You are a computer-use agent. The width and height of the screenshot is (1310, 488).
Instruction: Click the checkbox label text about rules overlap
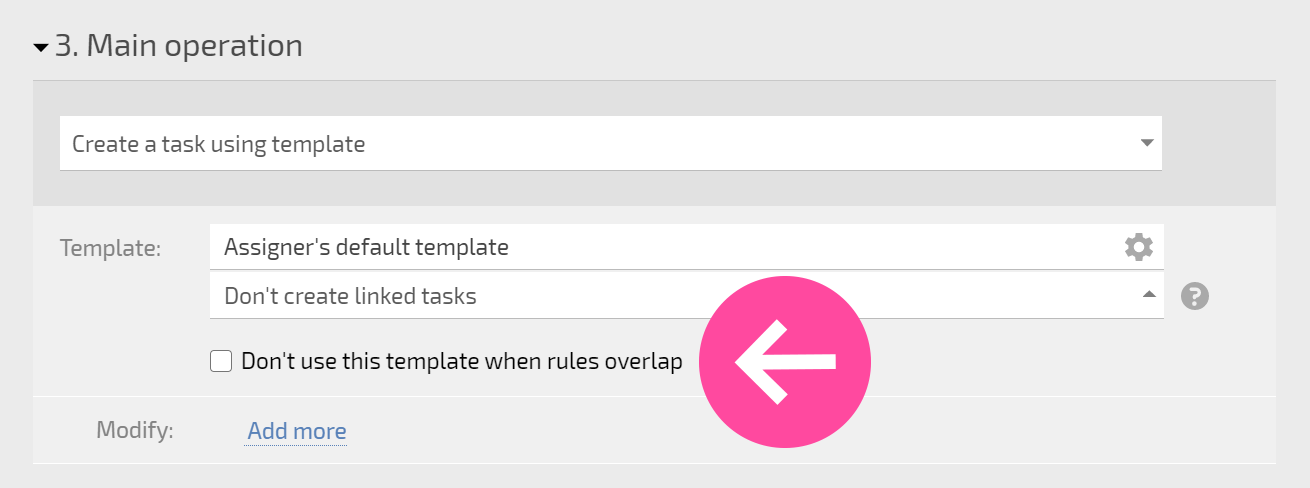pos(462,362)
